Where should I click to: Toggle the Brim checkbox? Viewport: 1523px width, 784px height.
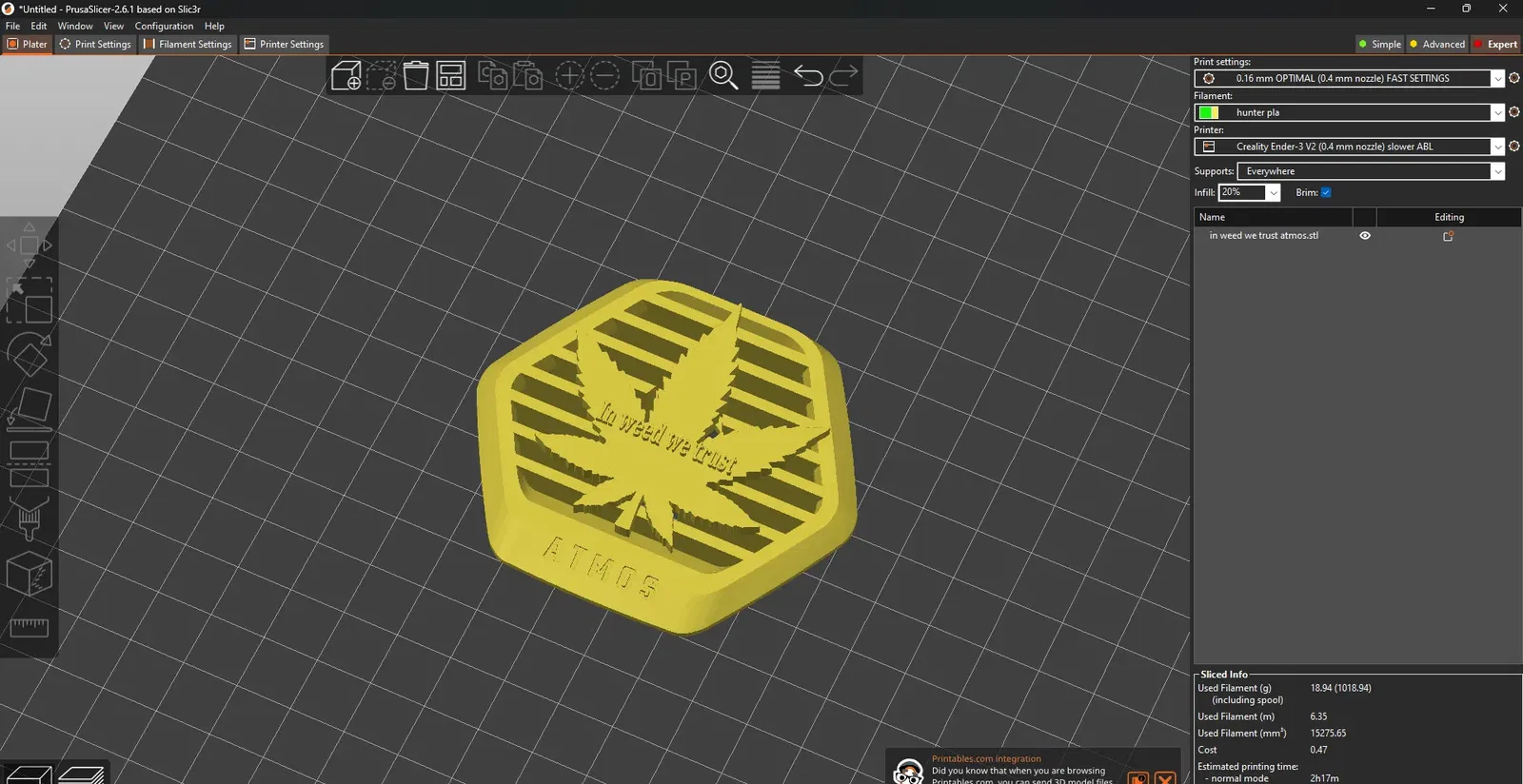[1326, 192]
